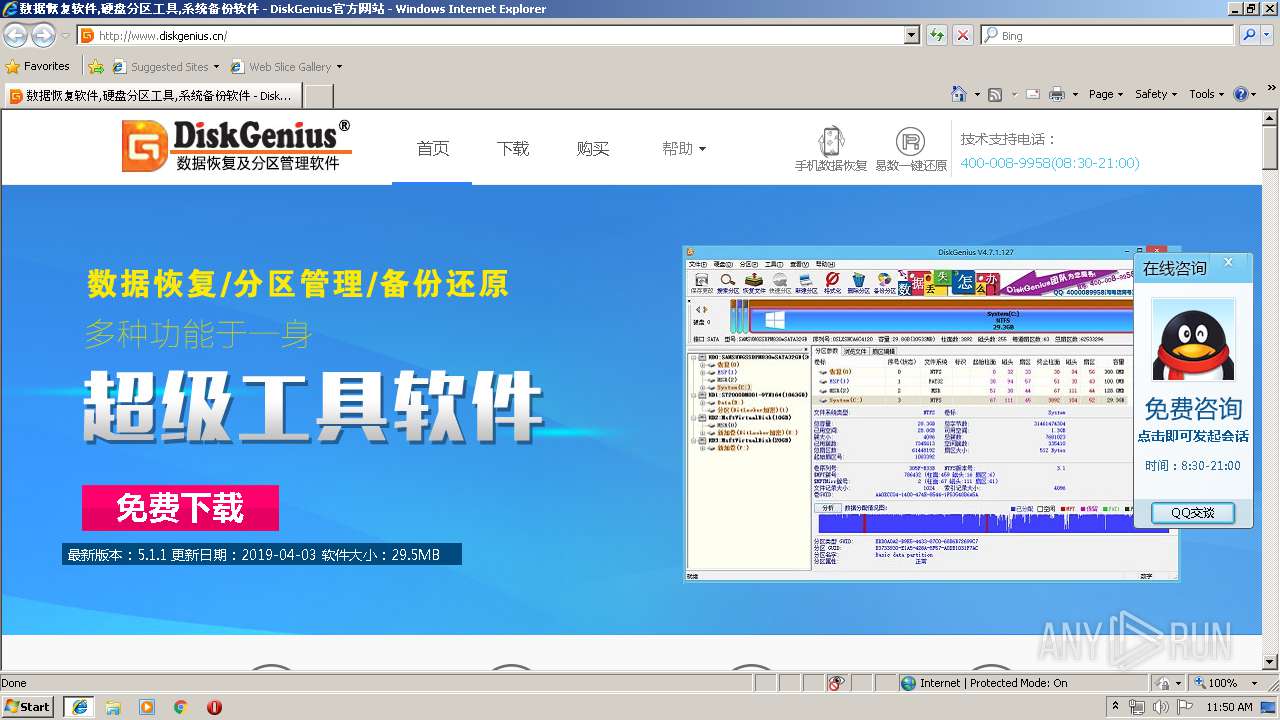Expand Suggested Sites dropdown

tap(217, 67)
